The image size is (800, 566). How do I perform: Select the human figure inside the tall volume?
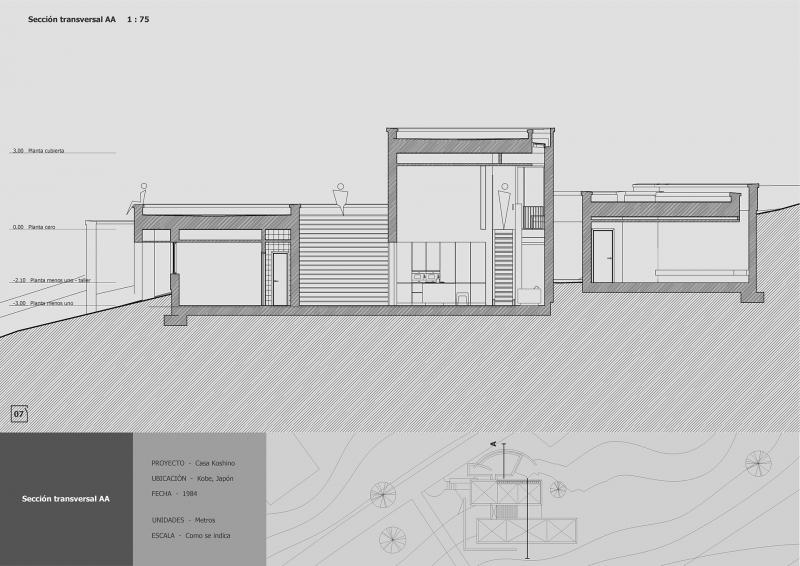[x=505, y=206]
